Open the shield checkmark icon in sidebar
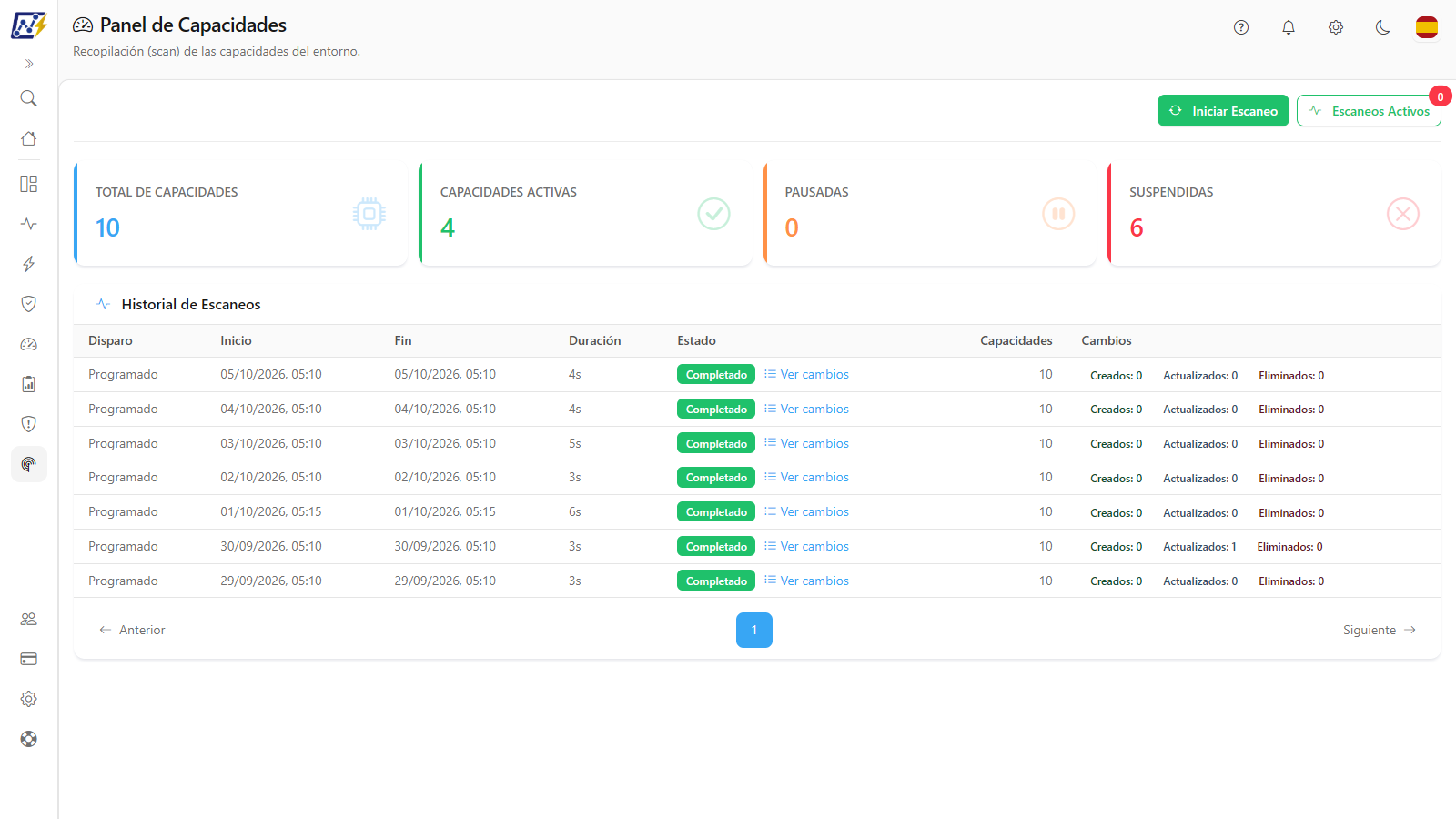The width and height of the screenshot is (1456, 819). [29, 304]
